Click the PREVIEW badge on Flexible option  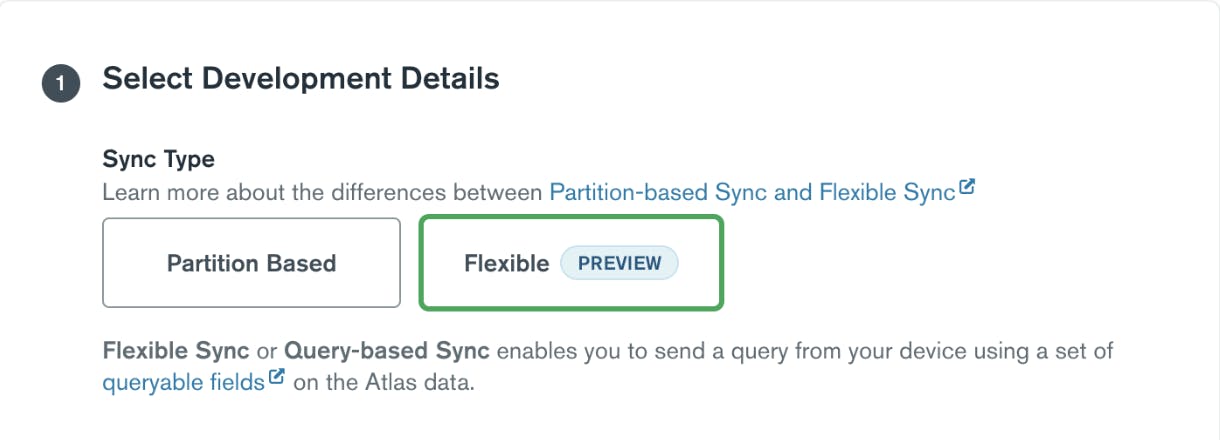(x=619, y=264)
